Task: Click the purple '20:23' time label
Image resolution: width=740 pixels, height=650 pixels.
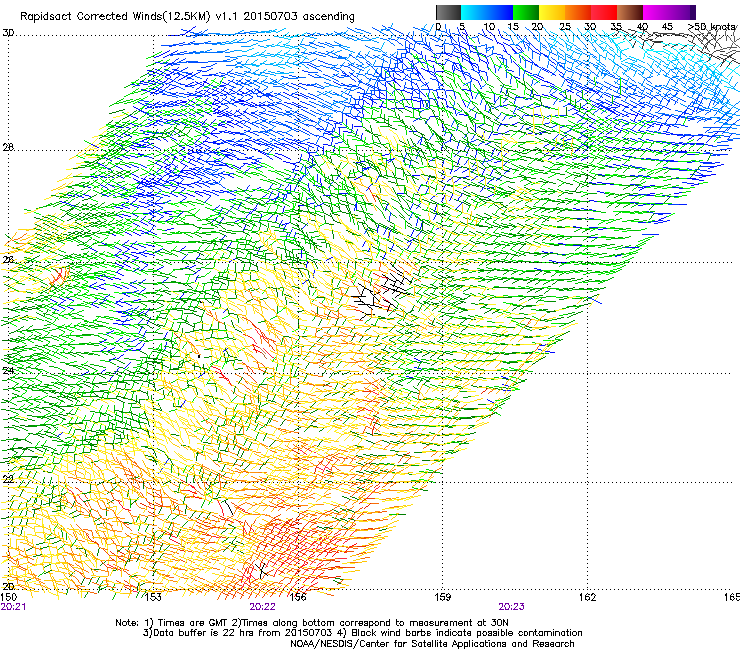Action: (511, 607)
